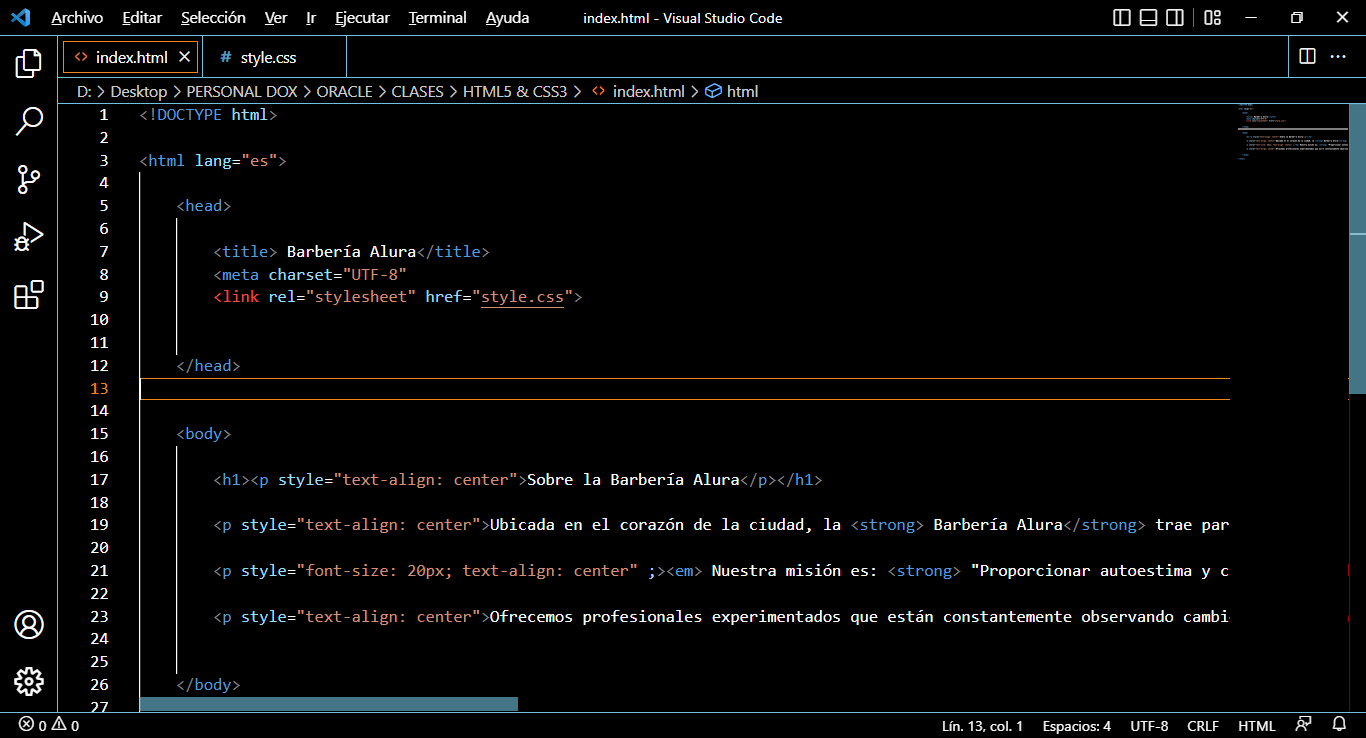
Task: Open the Ir menu
Action: click(311, 18)
